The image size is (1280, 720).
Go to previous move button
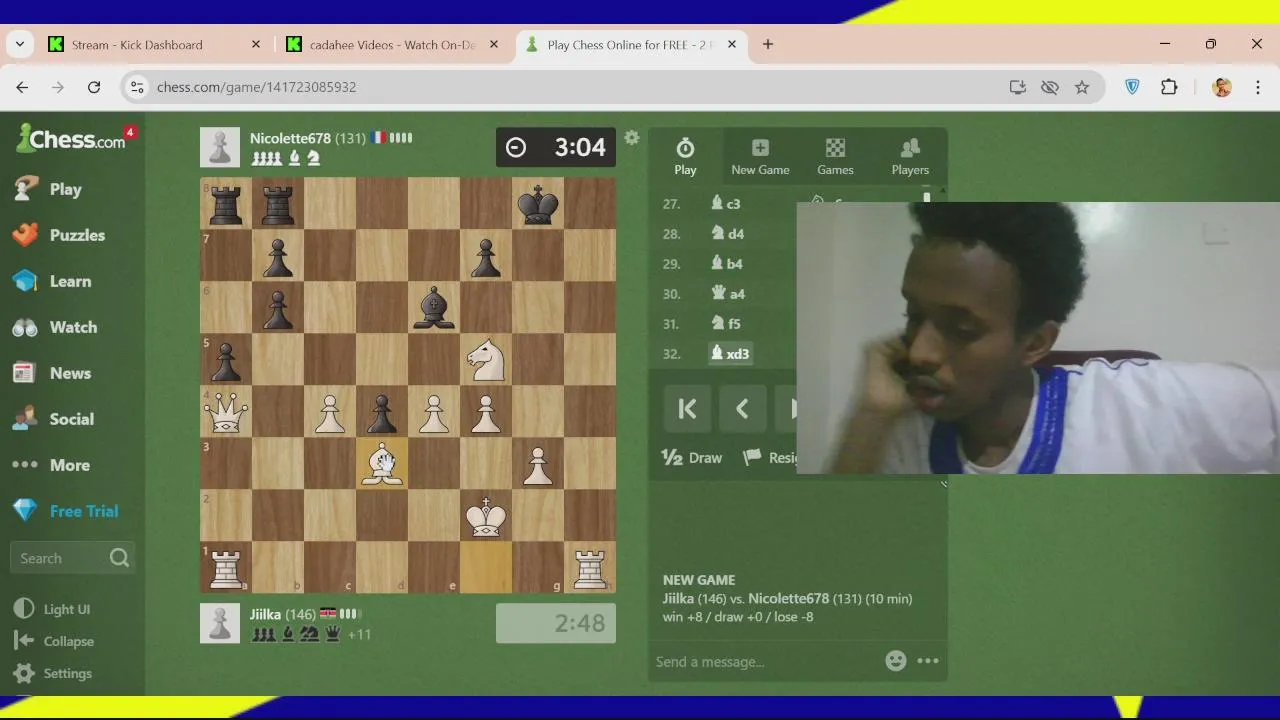742,408
